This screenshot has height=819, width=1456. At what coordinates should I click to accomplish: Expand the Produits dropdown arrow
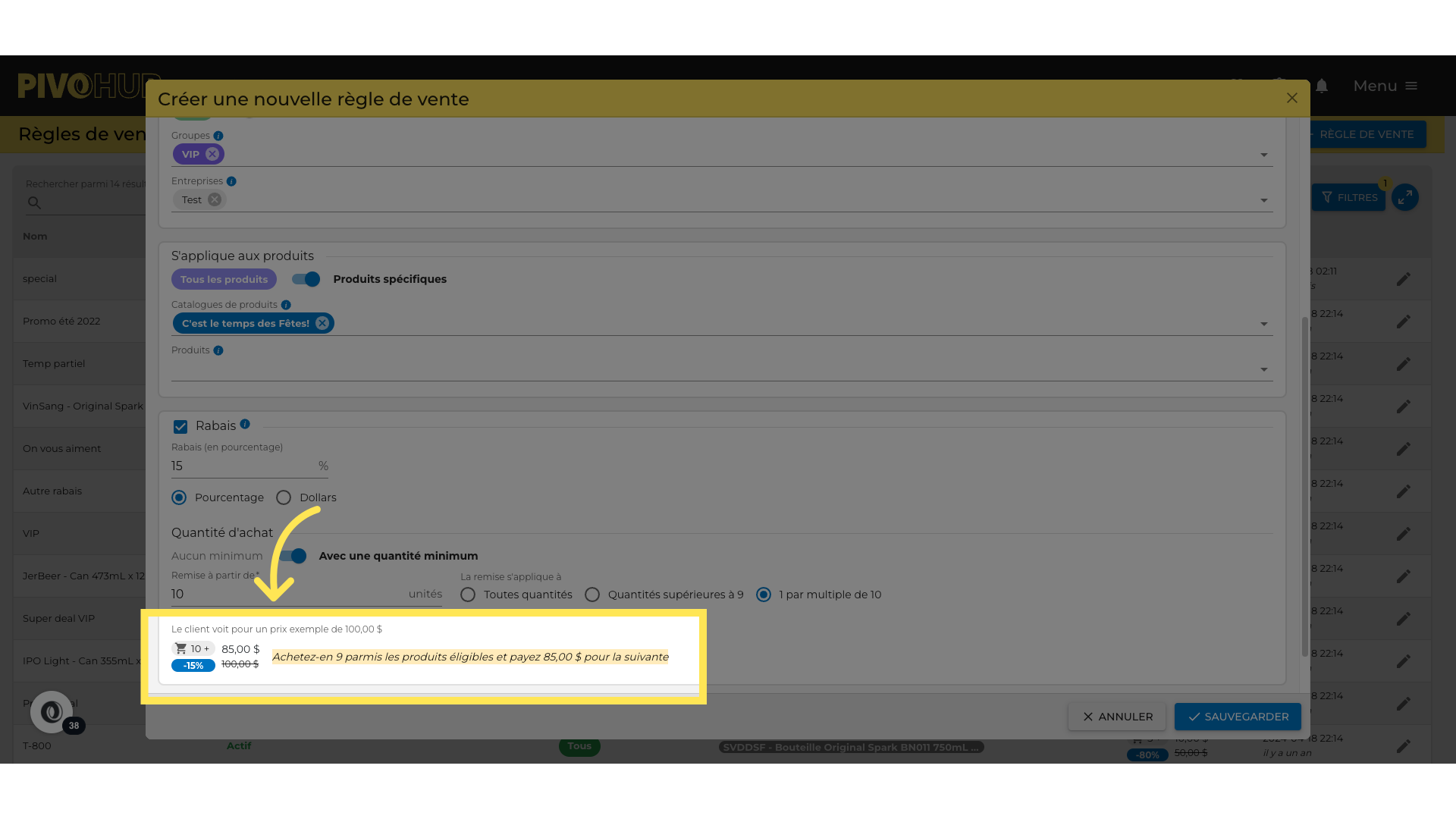pos(1263,369)
